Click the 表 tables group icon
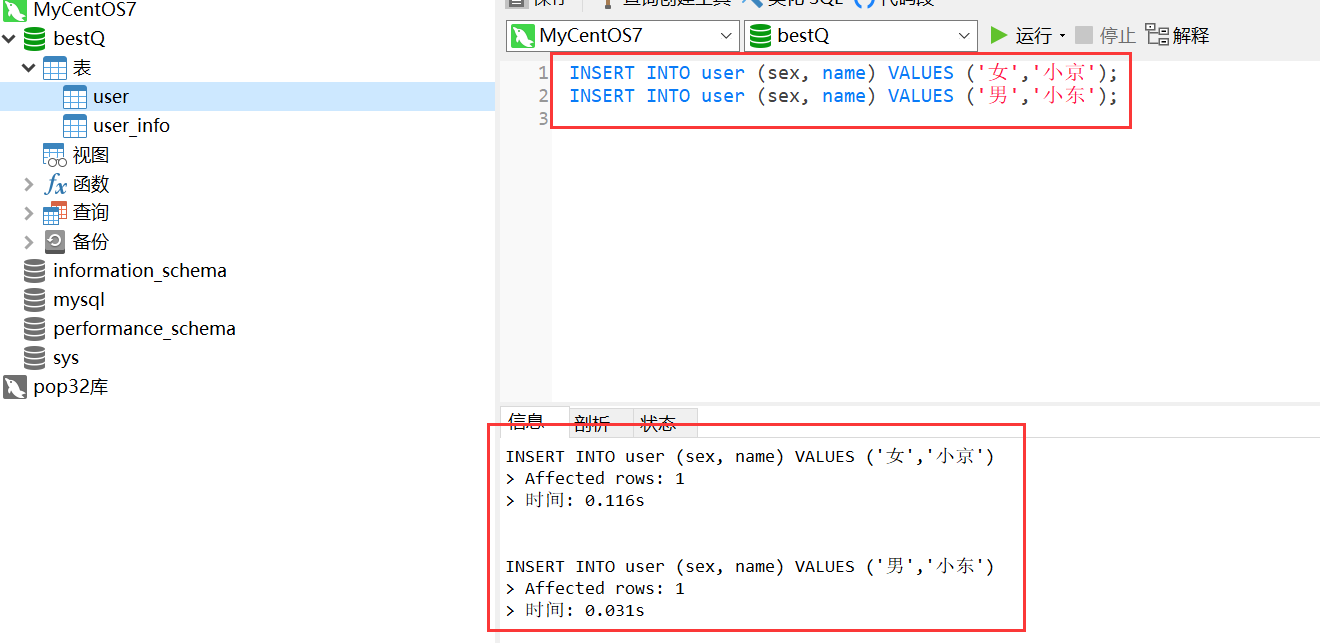The width and height of the screenshot is (1320, 643). coord(55,68)
